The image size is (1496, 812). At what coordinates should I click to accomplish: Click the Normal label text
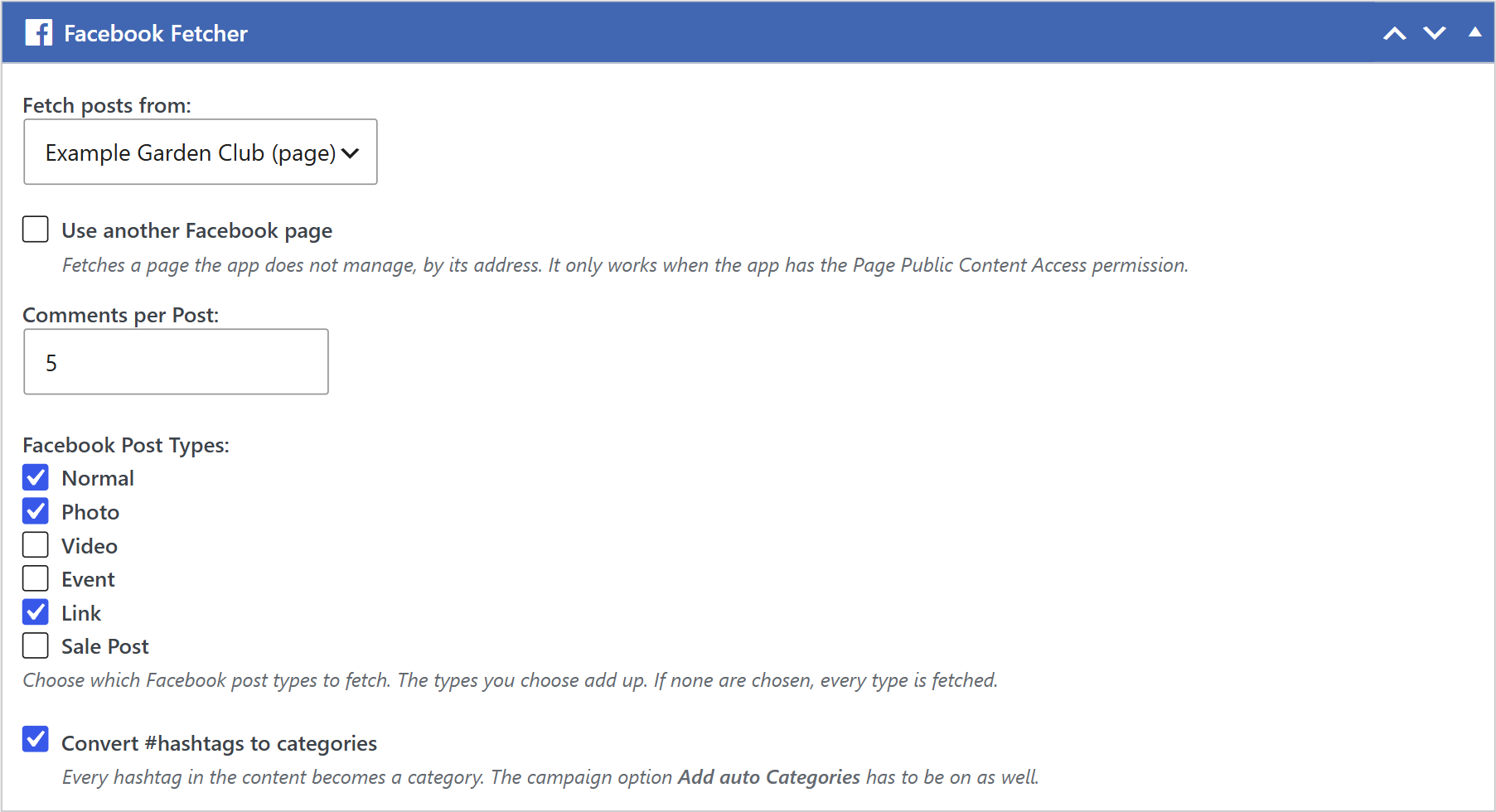(x=98, y=478)
